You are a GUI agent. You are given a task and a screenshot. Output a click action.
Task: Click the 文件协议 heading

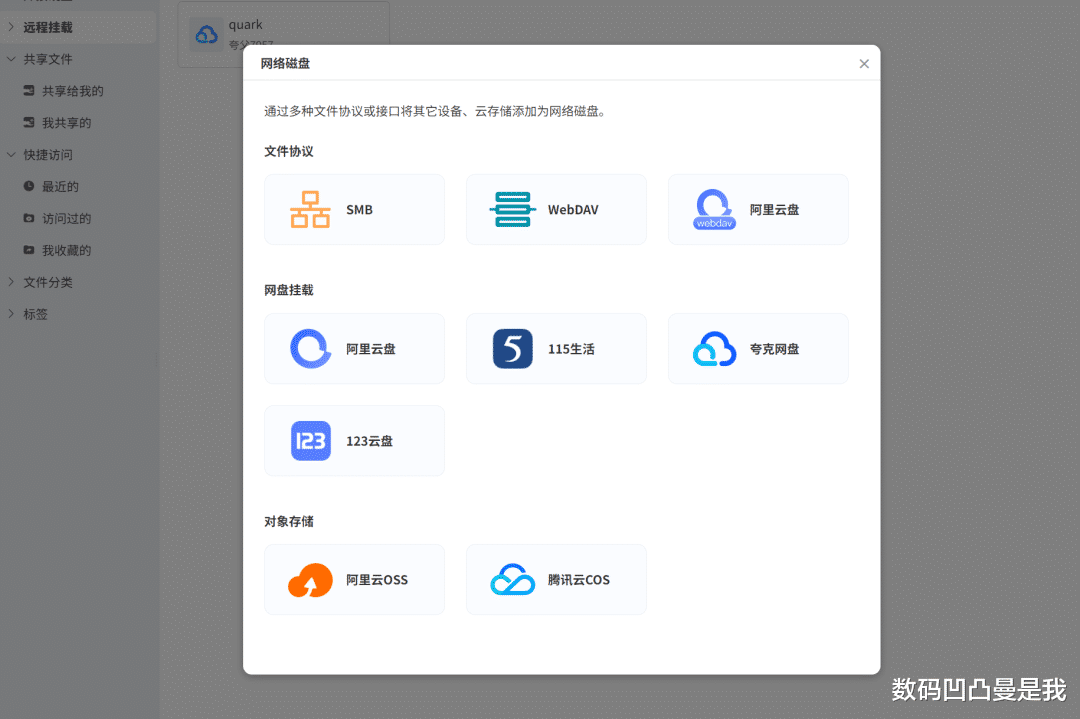[289, 152]
